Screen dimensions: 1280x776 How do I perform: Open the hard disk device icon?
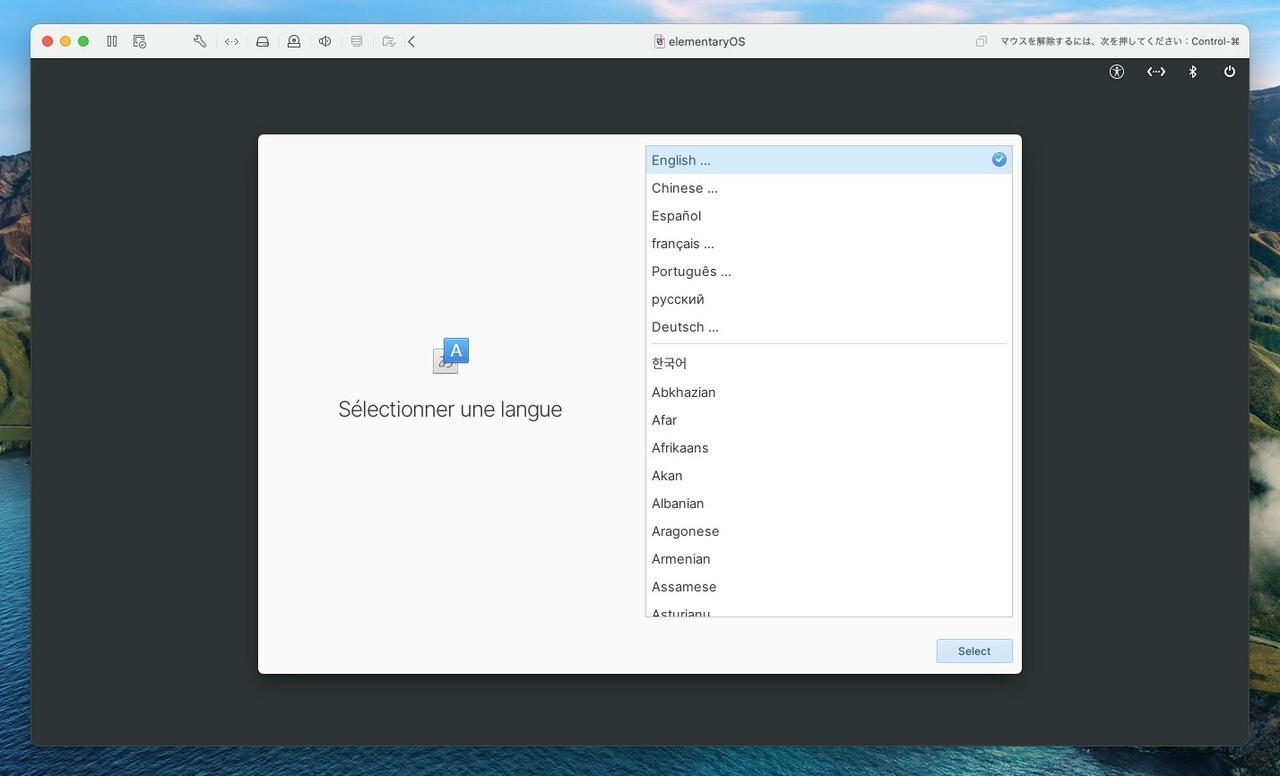(262, 41)
